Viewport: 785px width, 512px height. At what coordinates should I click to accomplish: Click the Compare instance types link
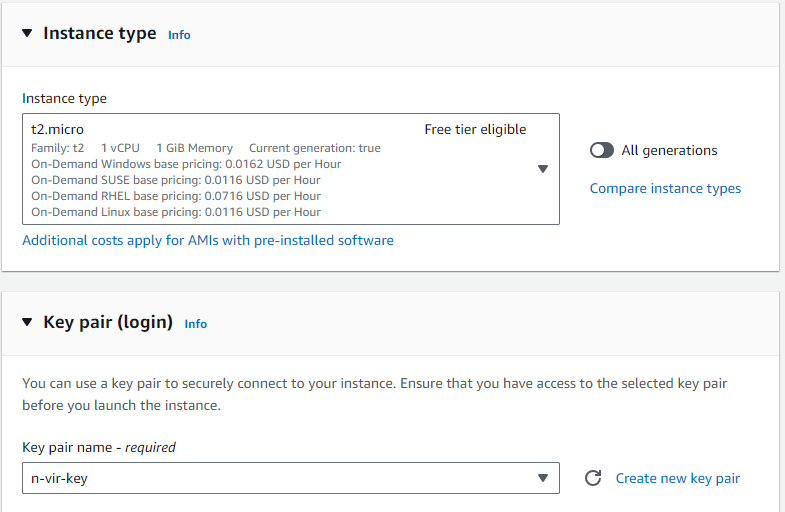[665, 188]
